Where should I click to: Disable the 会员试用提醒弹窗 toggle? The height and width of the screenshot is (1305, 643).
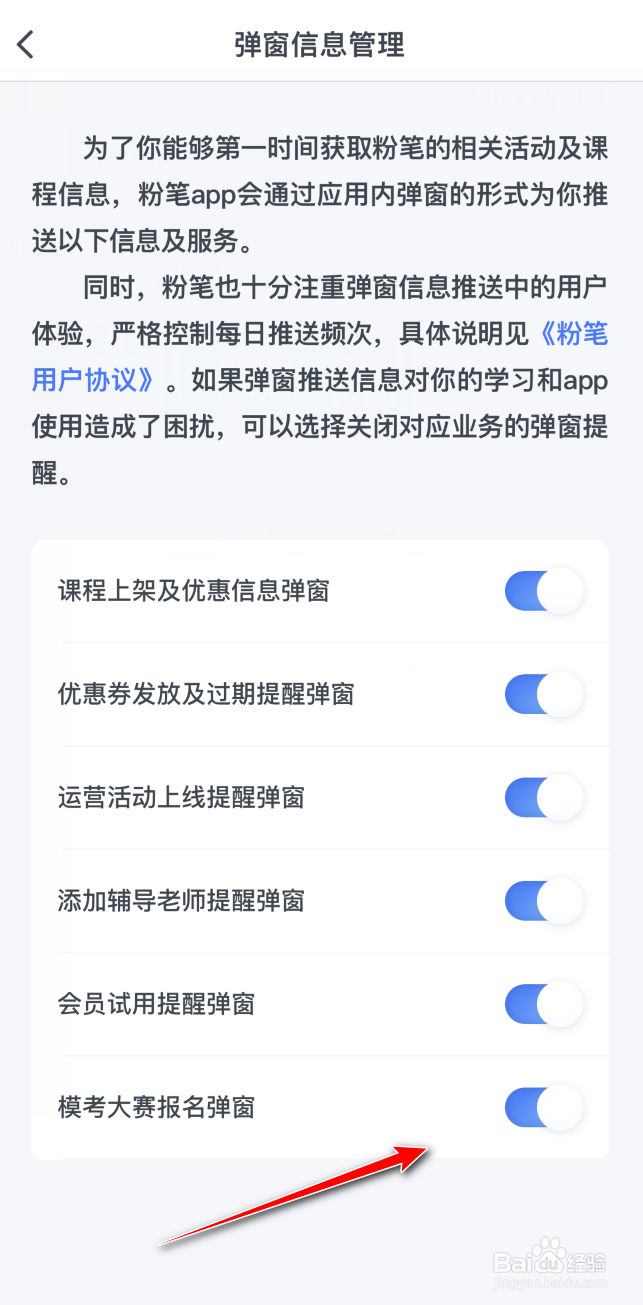(543, 1004)
